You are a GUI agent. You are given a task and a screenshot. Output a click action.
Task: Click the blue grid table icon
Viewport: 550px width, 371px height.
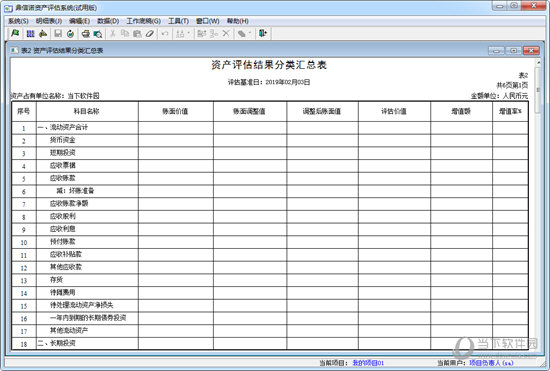(31, 34)
